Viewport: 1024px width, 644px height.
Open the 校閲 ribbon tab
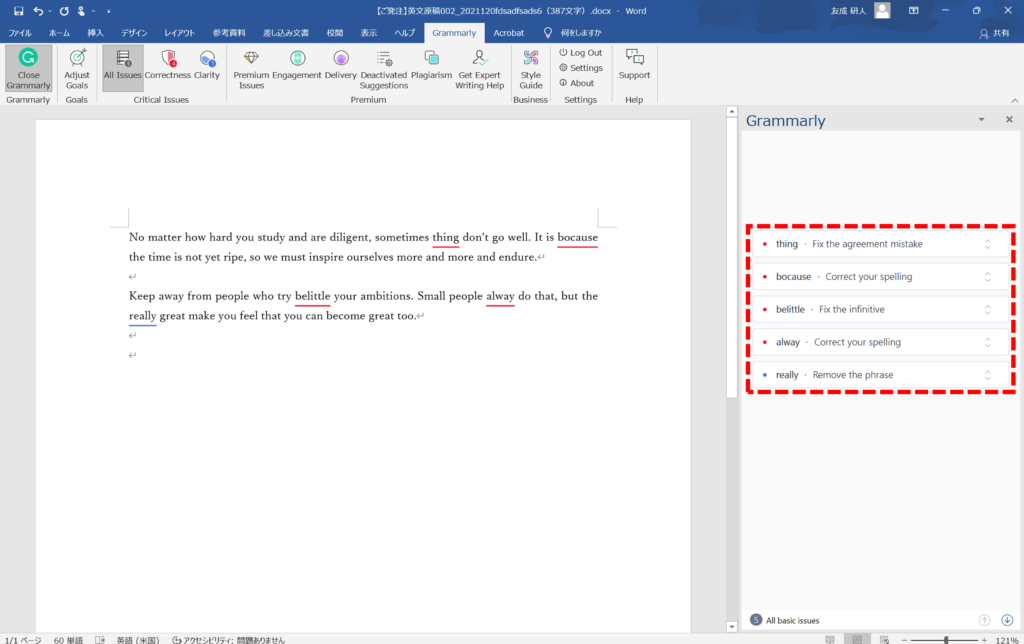[x=334, y=33]
